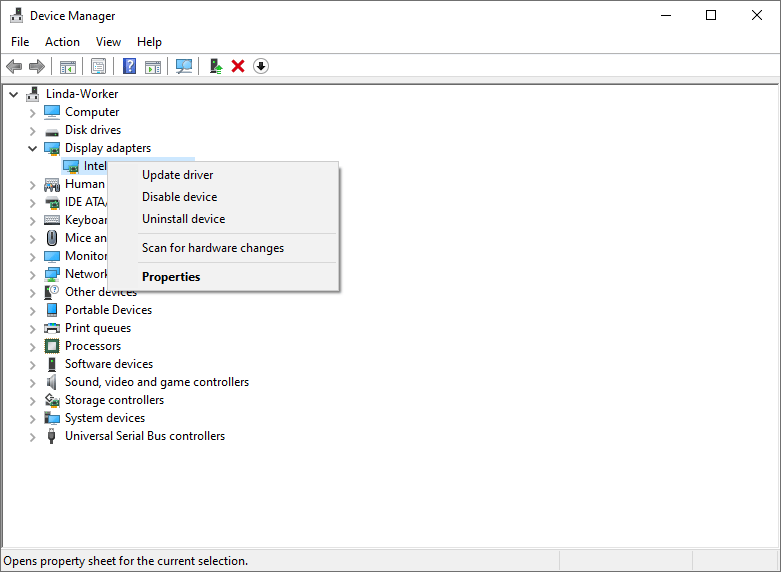Choose Update driver from context menu
Viewport: 781px width, 572px height.
[x=177, y=175]
